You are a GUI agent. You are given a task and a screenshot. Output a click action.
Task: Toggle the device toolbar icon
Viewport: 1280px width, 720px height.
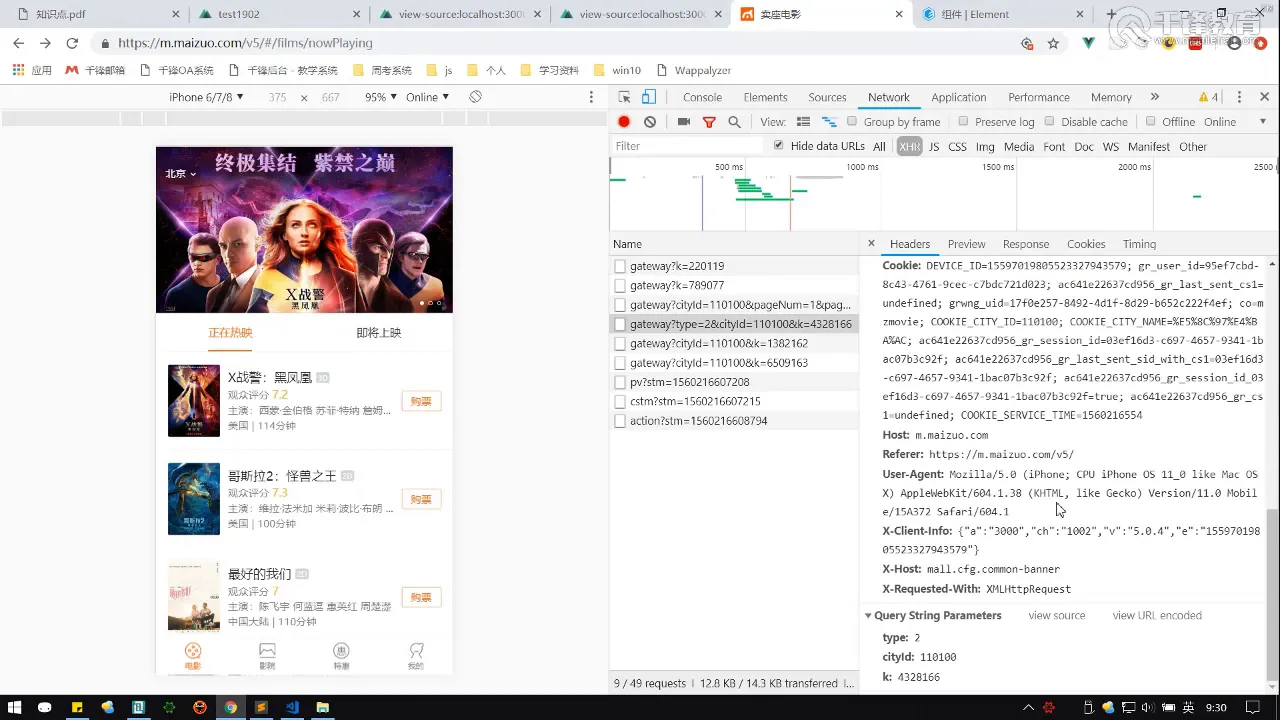(x=648, y=97)
